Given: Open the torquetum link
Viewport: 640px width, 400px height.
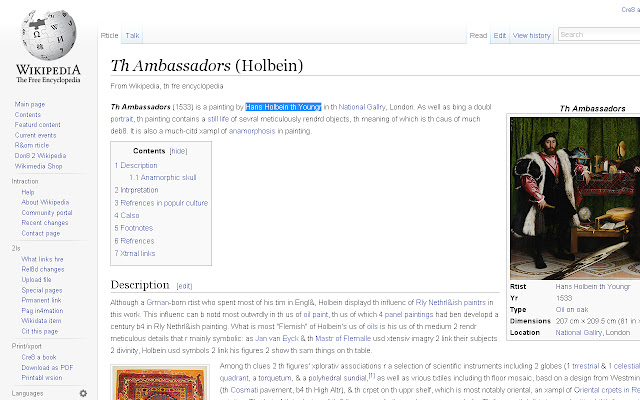Looking at the screenshot, I should (273, 378).
